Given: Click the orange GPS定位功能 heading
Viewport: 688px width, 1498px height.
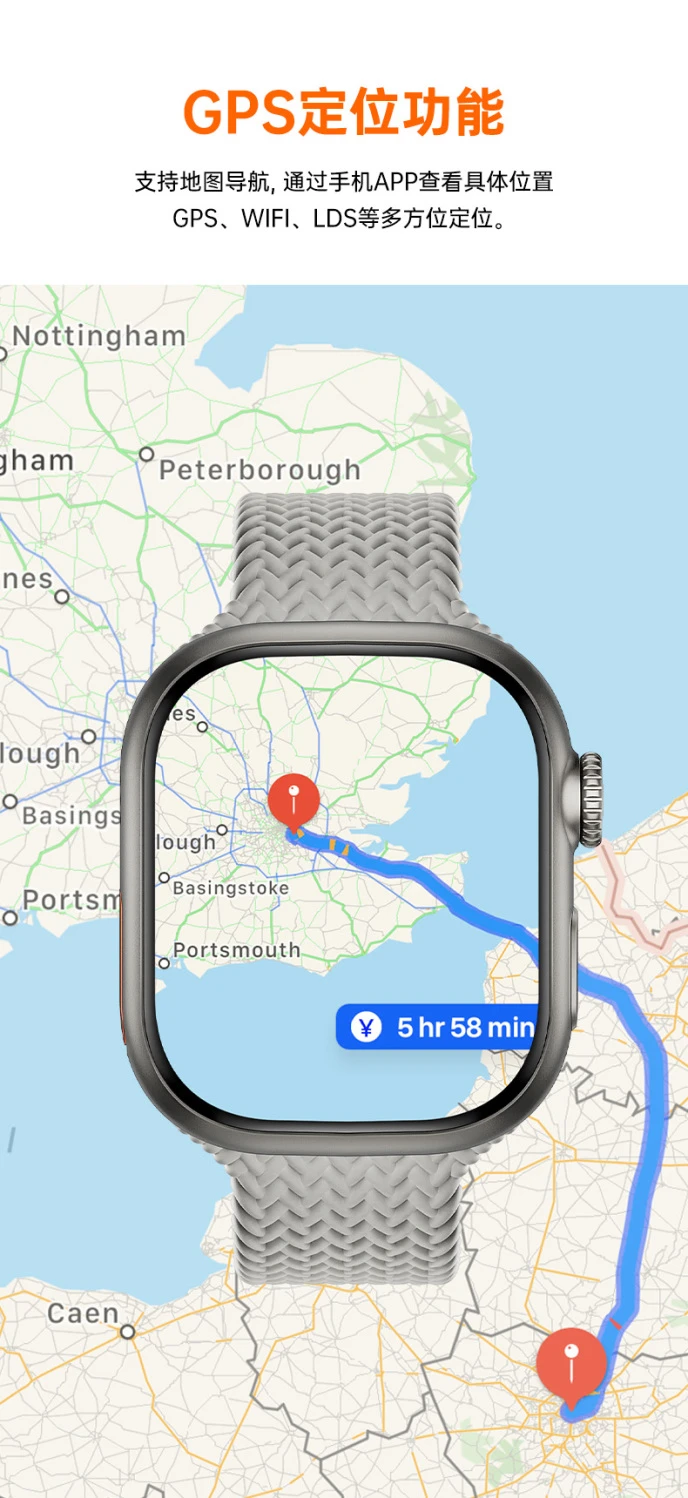Looking at the screenshot, I should [x=343, y=112].
